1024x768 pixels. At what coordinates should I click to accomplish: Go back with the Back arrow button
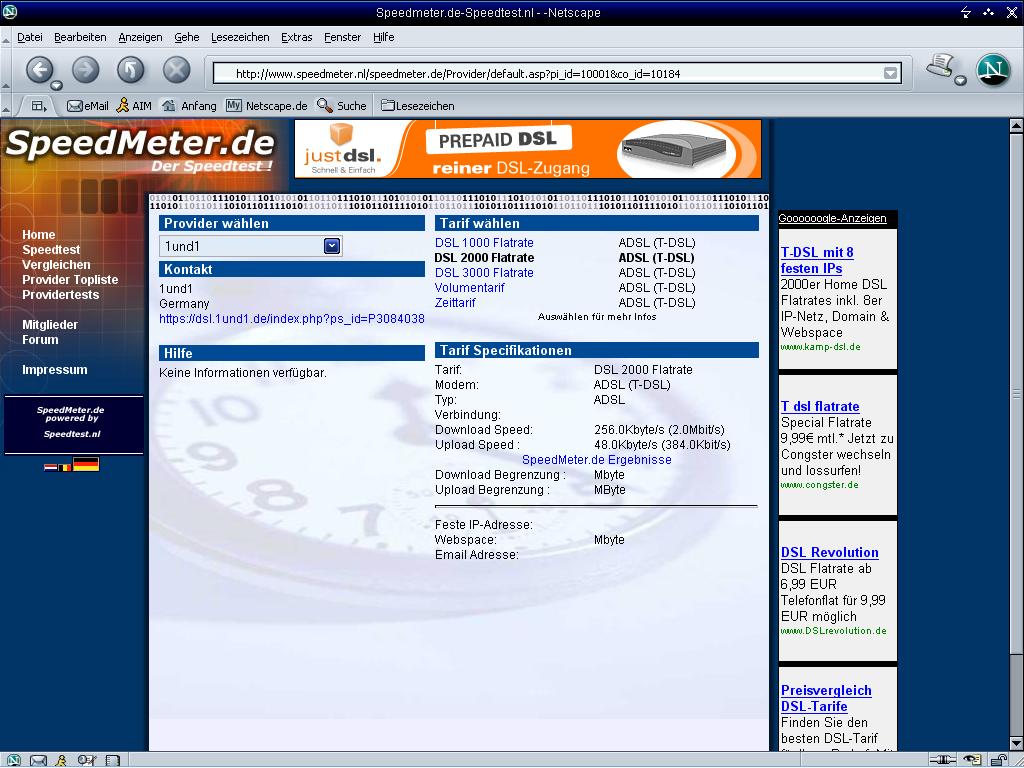click(39, 70)
